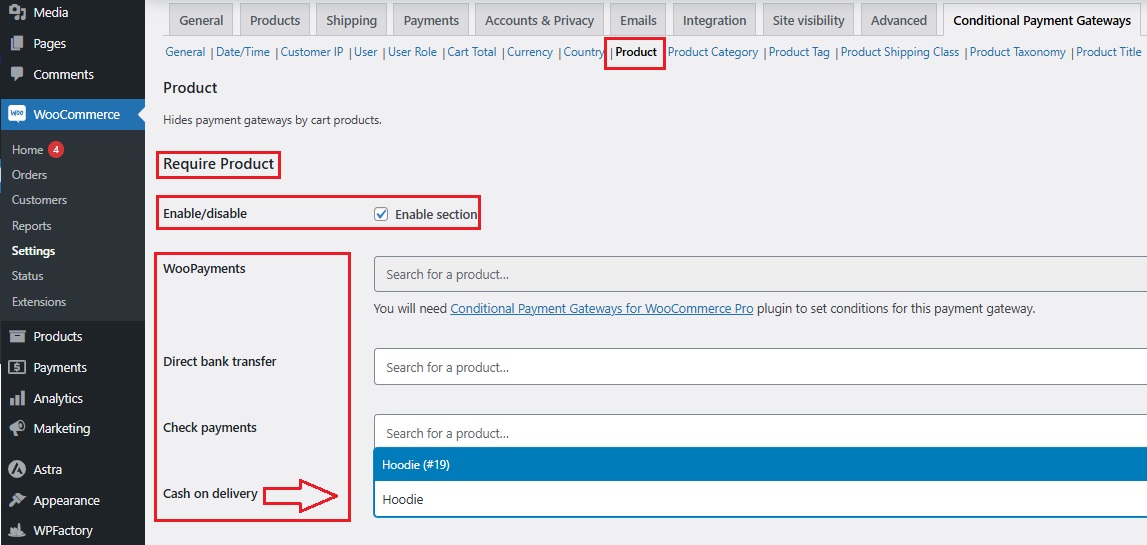The width and height of the screenshot is (1147, 545).
Task: Click the active Product sub-section link
Action: pyautogui.click(x=636, y=52)
